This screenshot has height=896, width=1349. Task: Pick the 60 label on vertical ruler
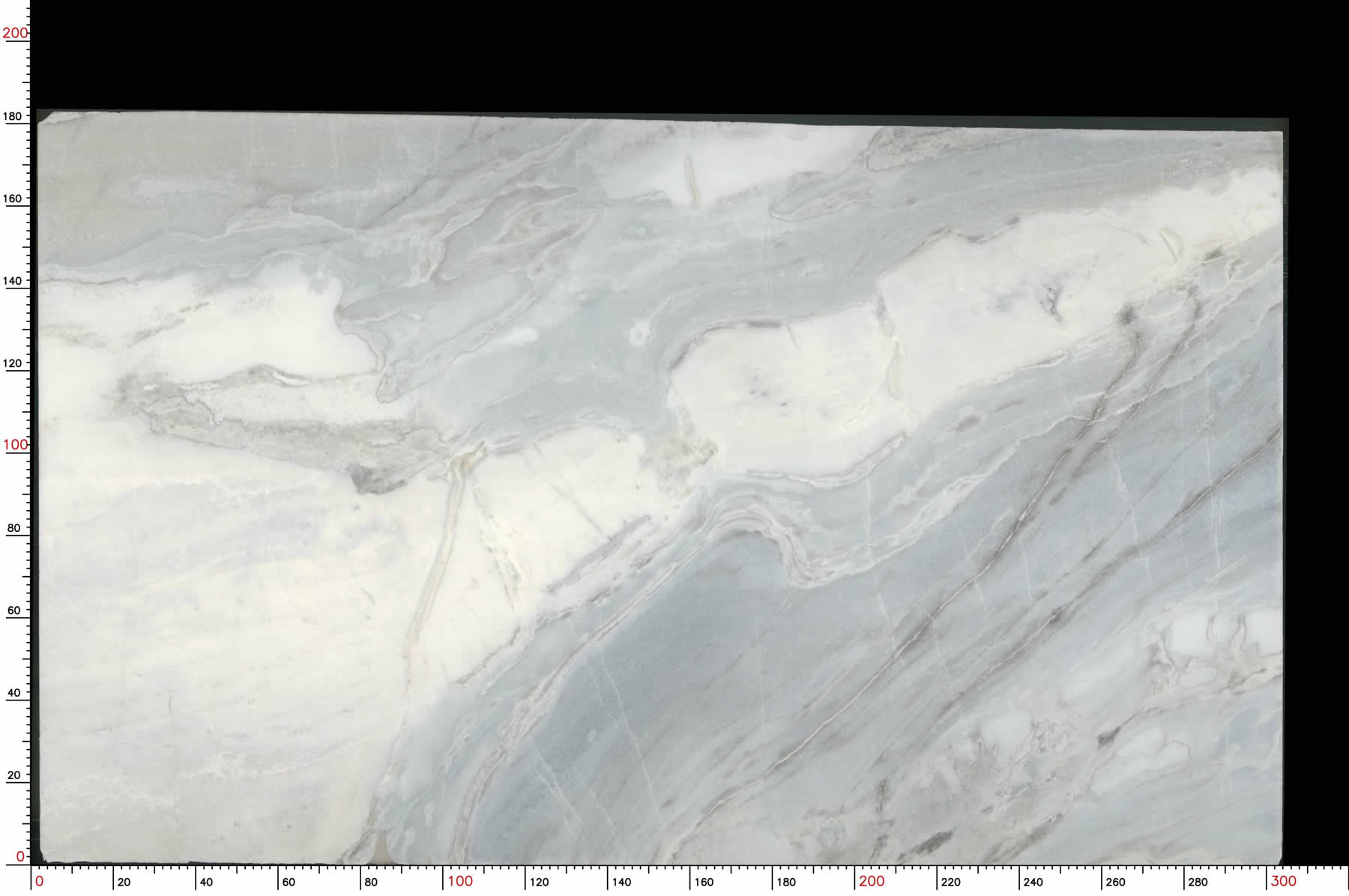point(13,611)
